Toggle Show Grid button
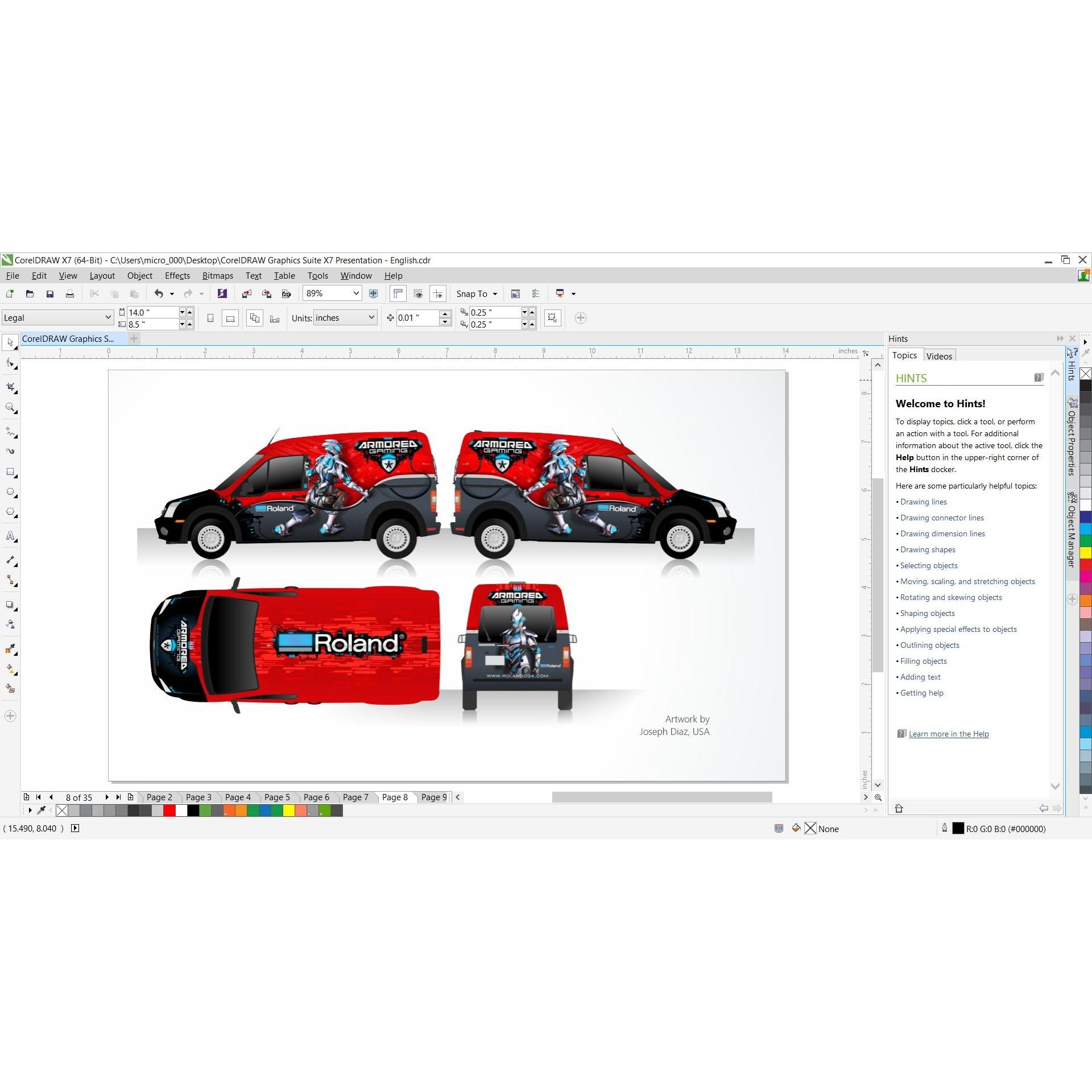 (418, 293)
